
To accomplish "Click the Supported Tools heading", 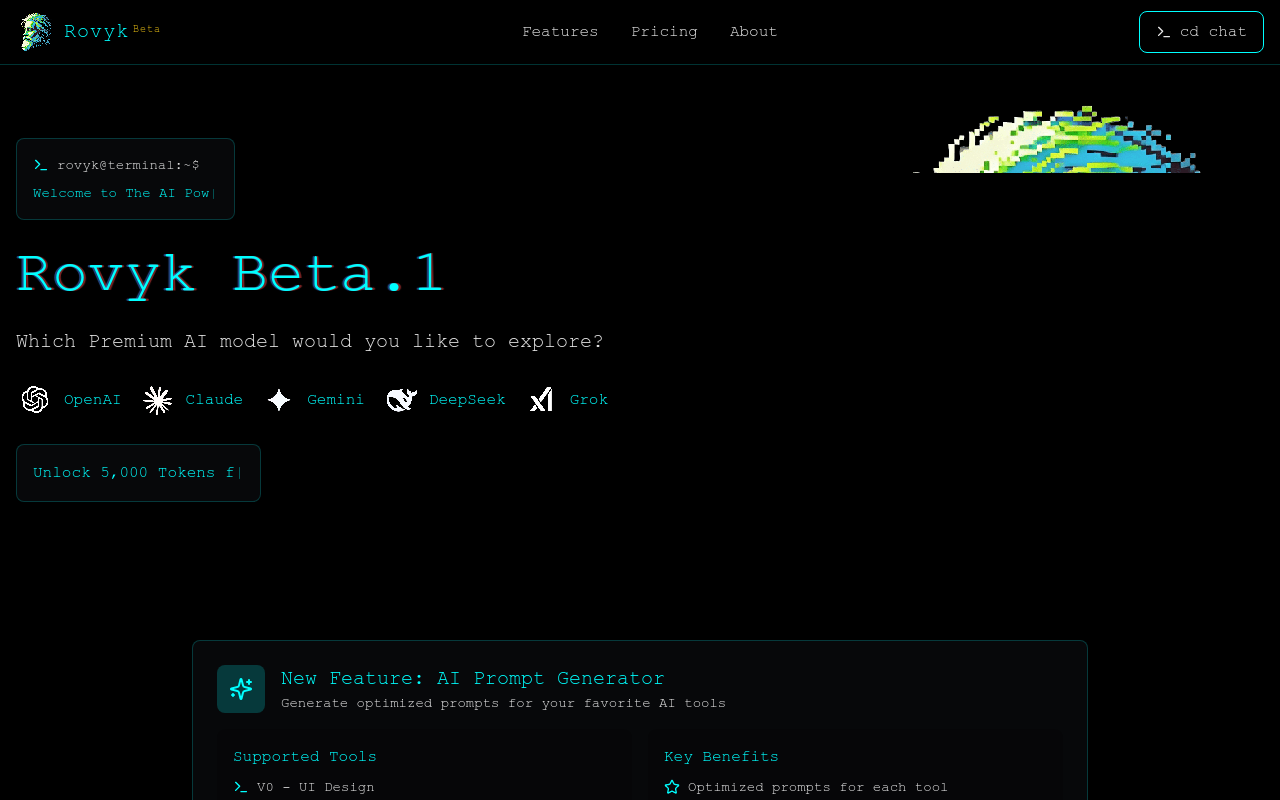I will coord(305,757).
